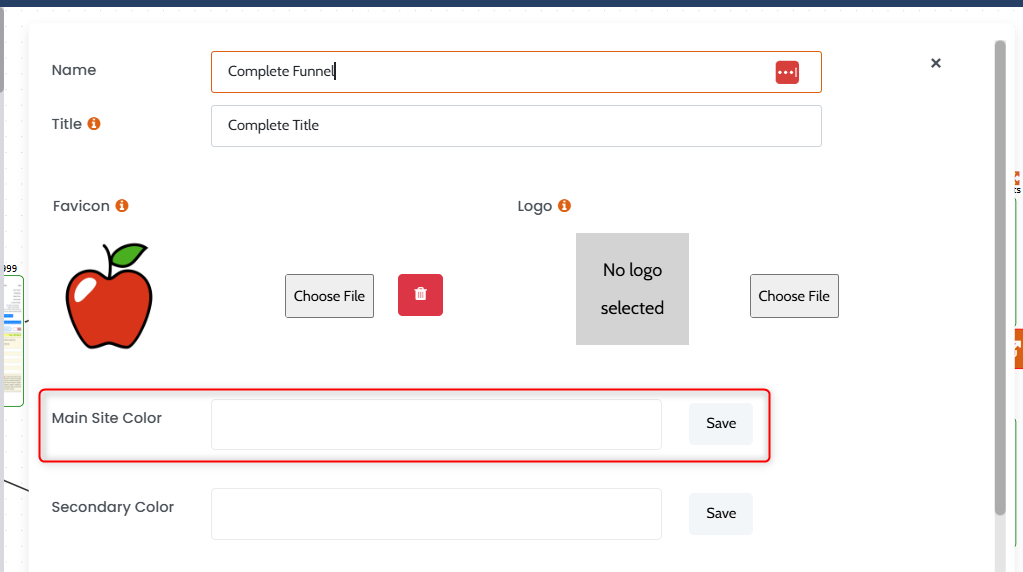Choose a file for the Logo

[794, 296]
